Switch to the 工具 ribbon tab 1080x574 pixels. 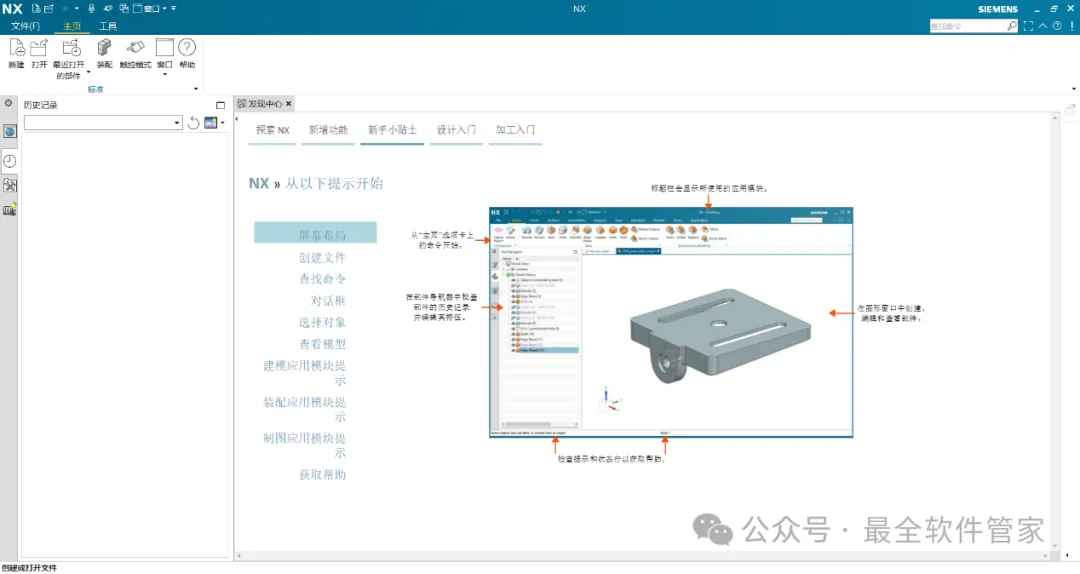point(107,26)
